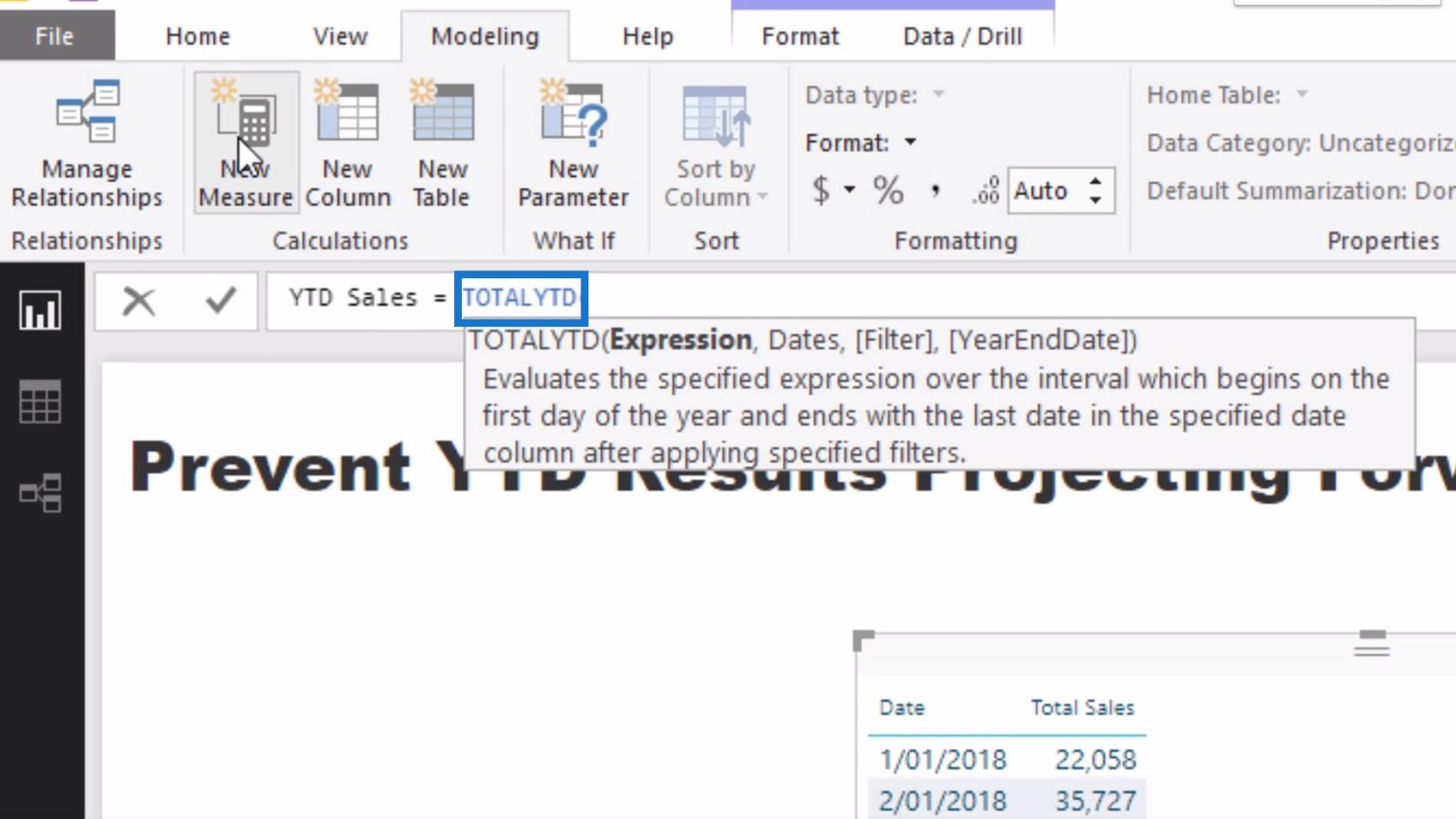
Task: Switch to Model relationships view in sidebar
Action: [41, 493]
